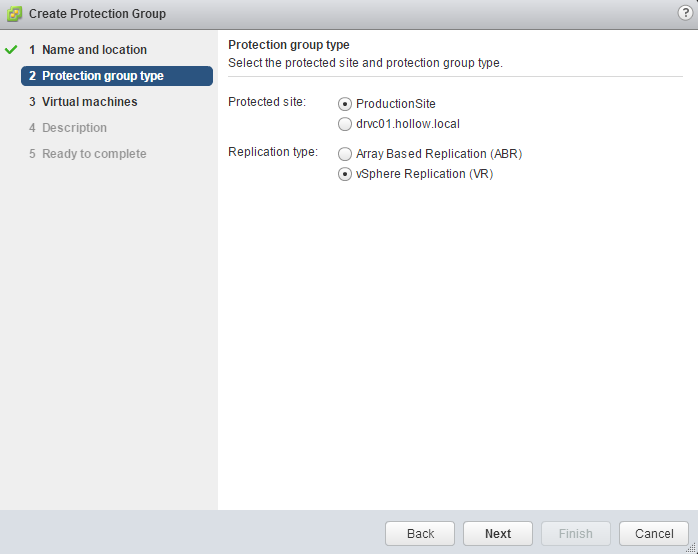Click the help question mark icon
This screenshot has width=698, height=554.
pos(685,13)
